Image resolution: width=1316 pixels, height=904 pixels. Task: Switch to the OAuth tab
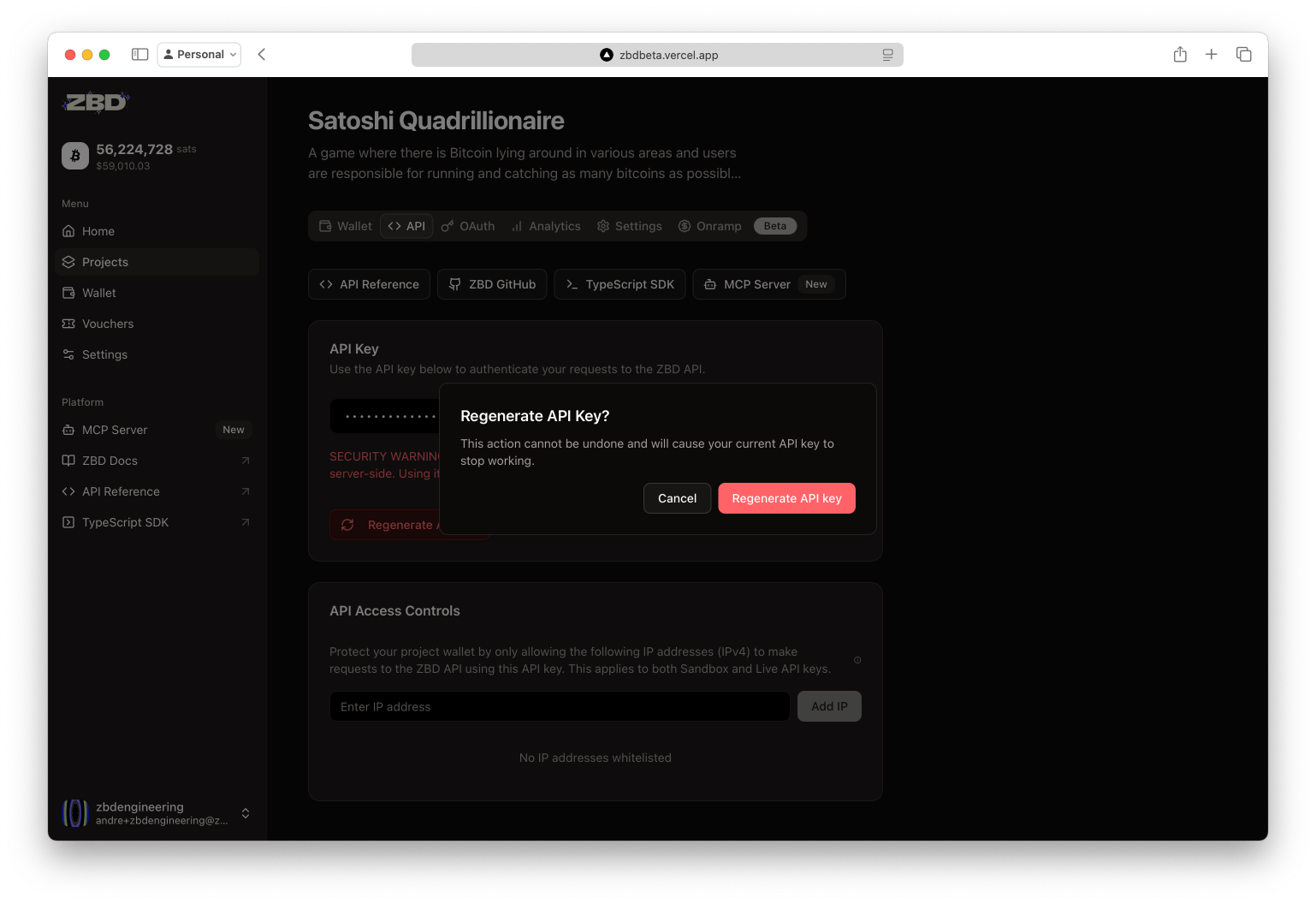(x=468, y=226)
